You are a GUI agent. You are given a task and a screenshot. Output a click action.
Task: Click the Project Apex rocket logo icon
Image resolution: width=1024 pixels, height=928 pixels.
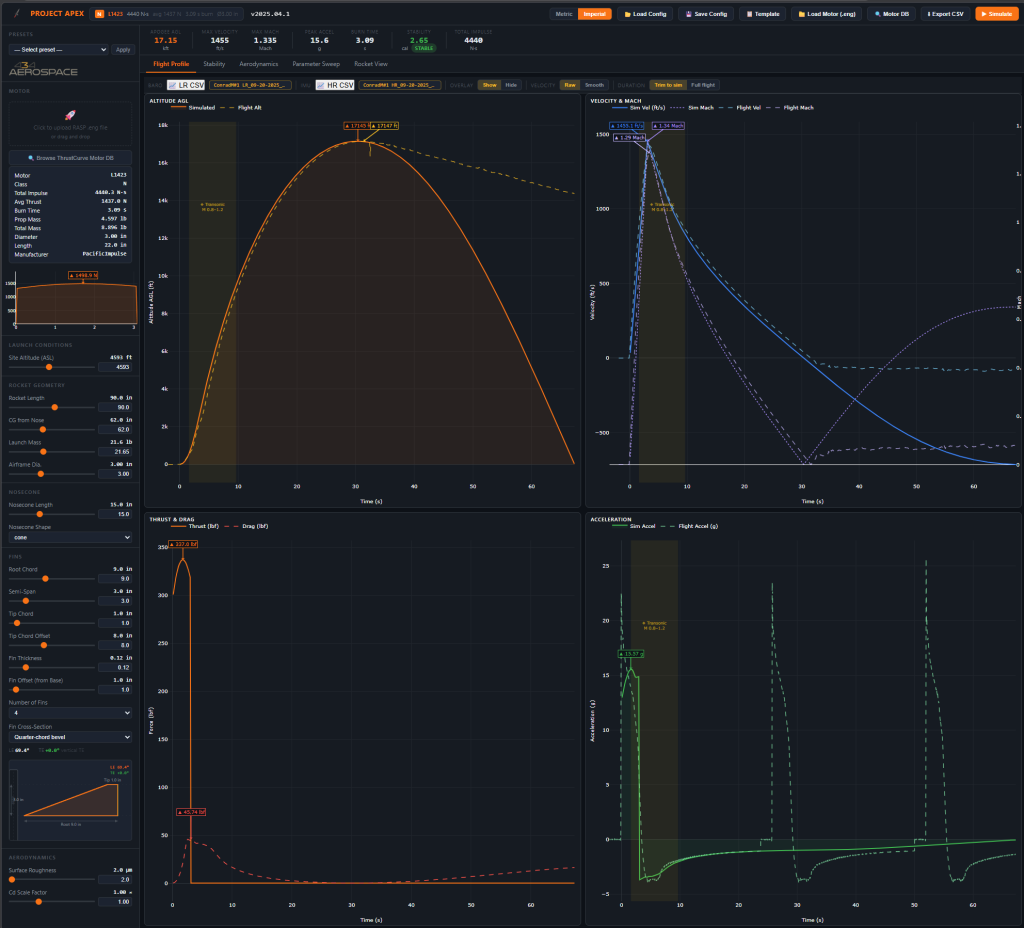[17, 14]
